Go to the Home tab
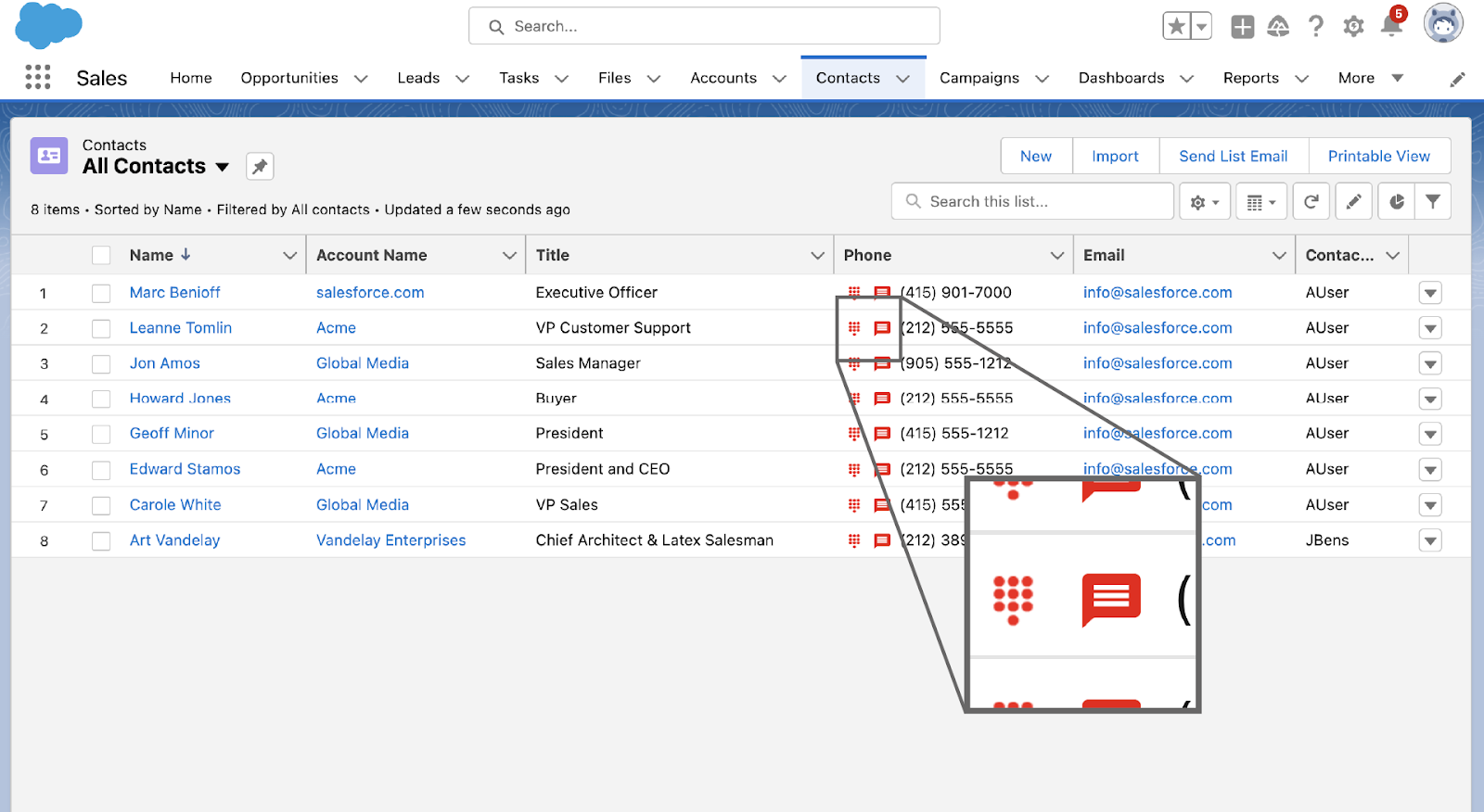The image size is (1484, 812). point(191,78)
